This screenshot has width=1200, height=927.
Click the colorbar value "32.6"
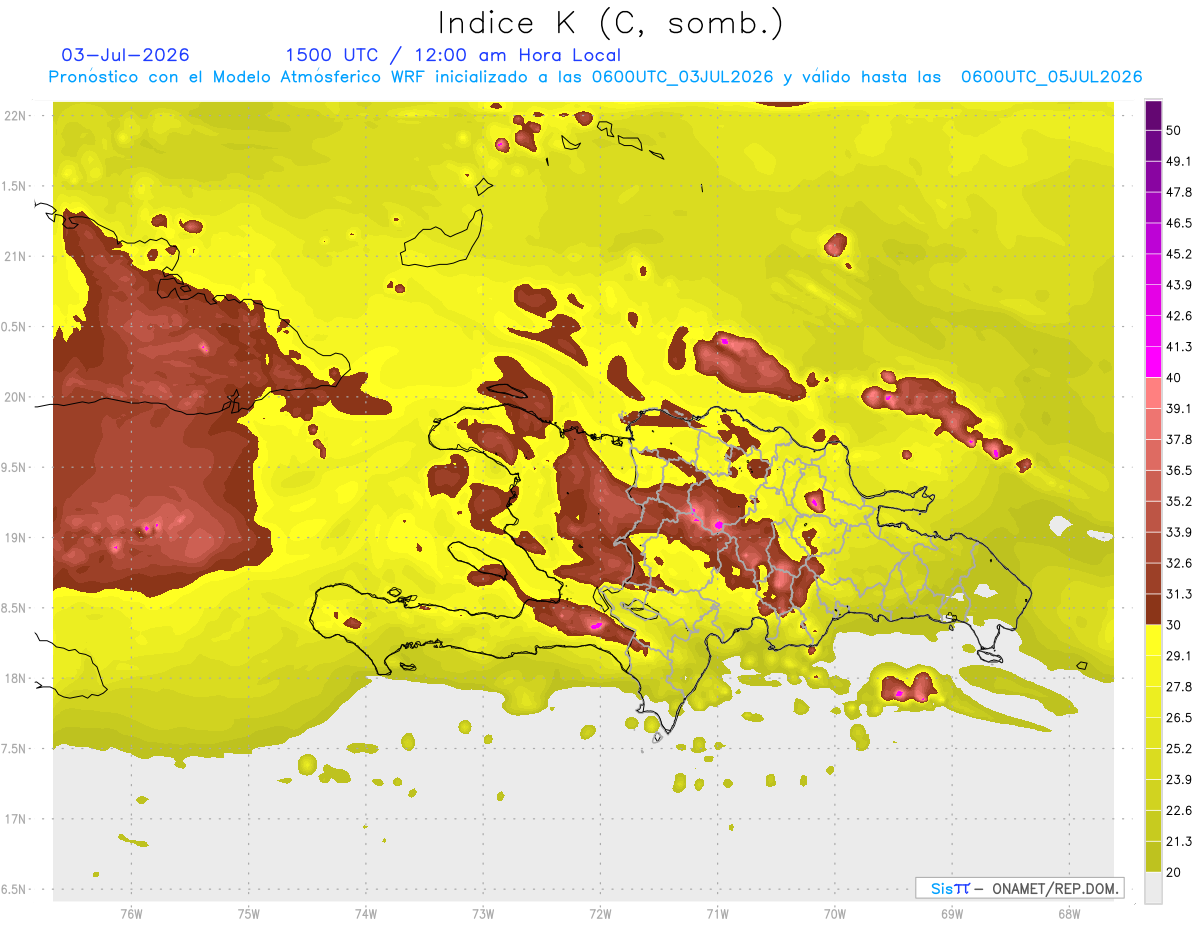[1179, 563]
